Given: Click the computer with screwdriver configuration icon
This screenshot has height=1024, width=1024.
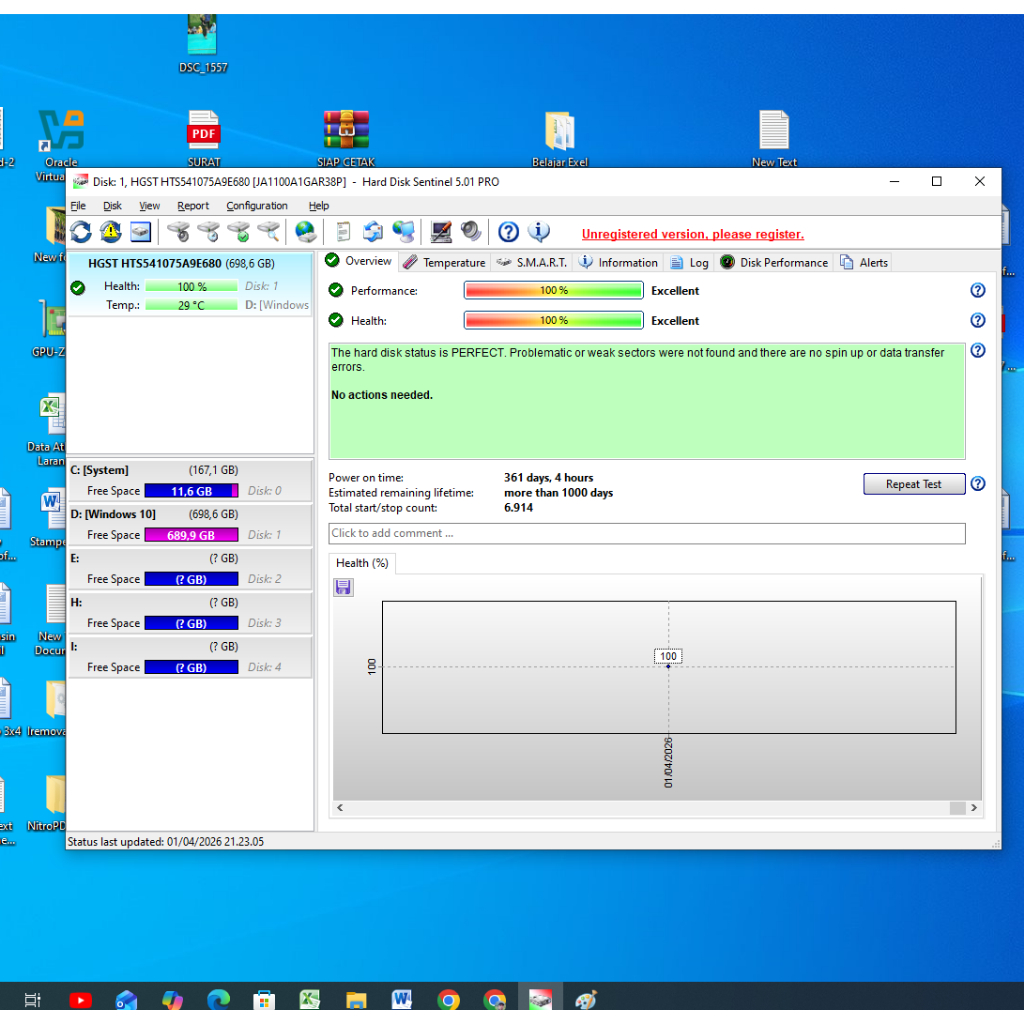Looking at the screenshot, I should tap(441, 232).
